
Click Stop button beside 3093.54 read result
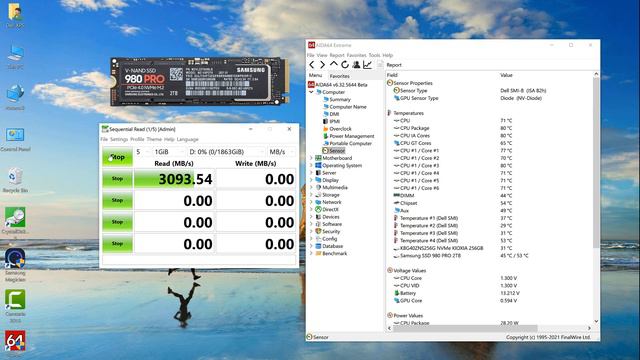[117, 179]
